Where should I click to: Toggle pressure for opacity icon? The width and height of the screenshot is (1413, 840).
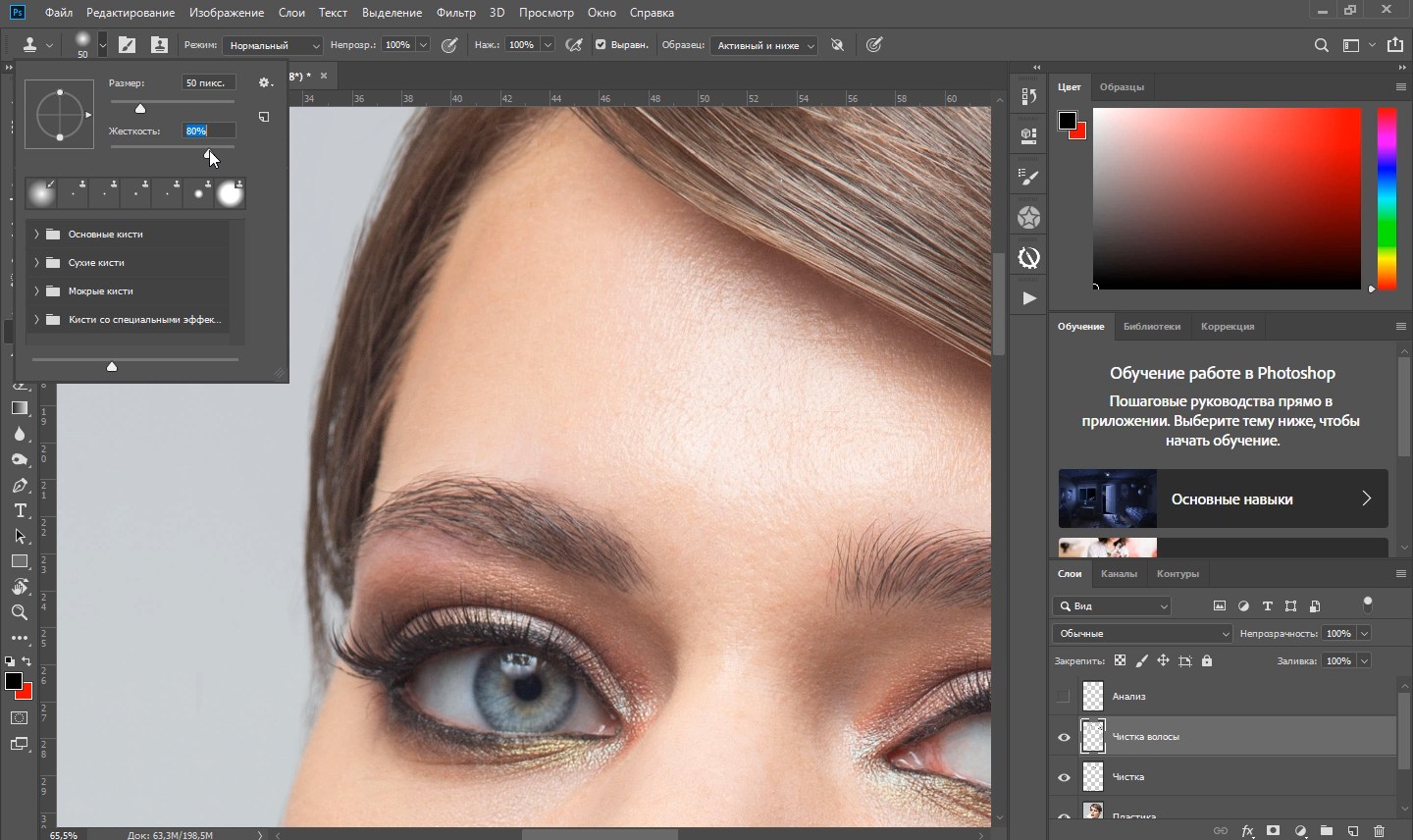[449, 45]
